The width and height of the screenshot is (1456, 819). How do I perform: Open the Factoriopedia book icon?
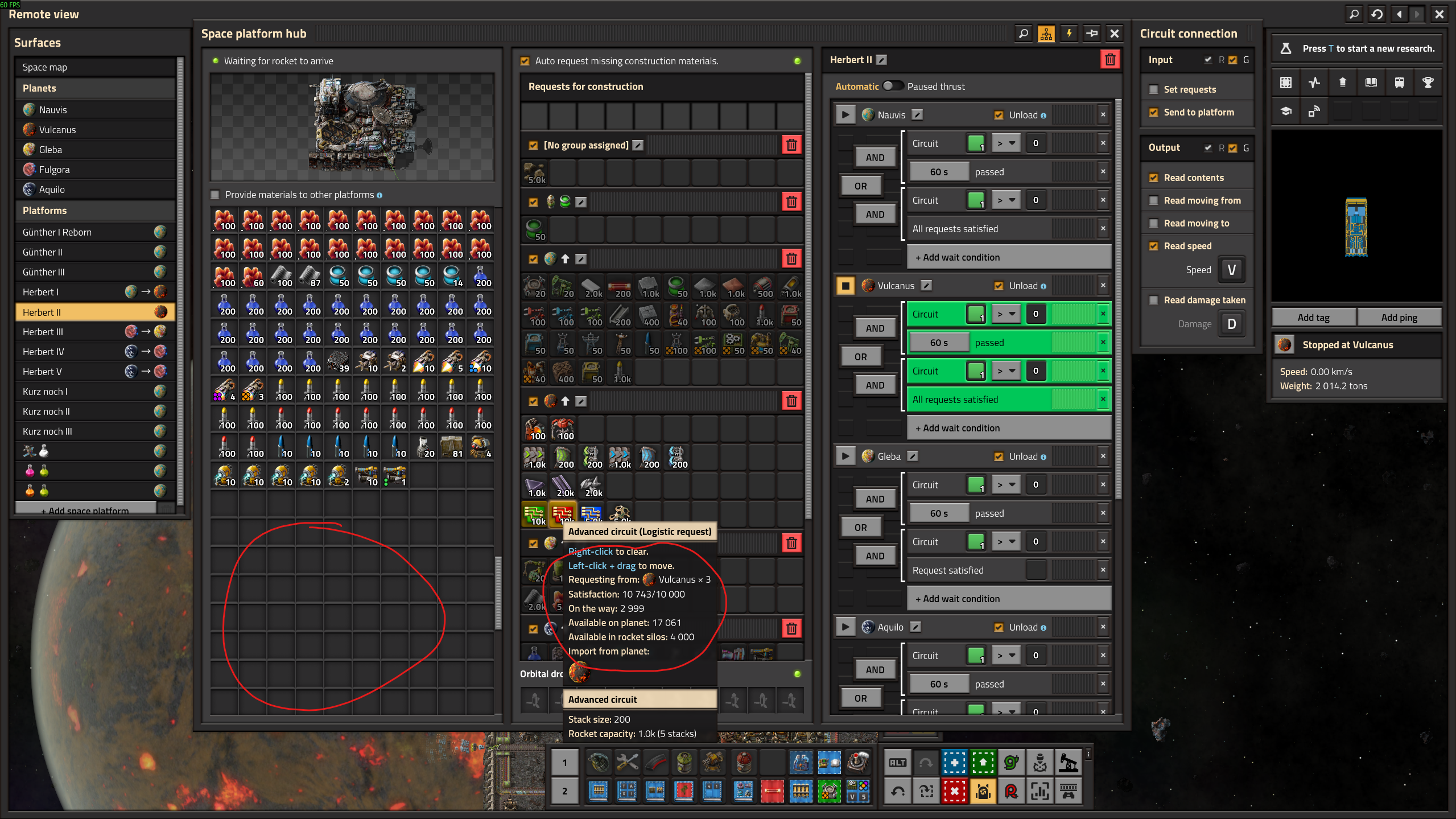(1371, 83)
